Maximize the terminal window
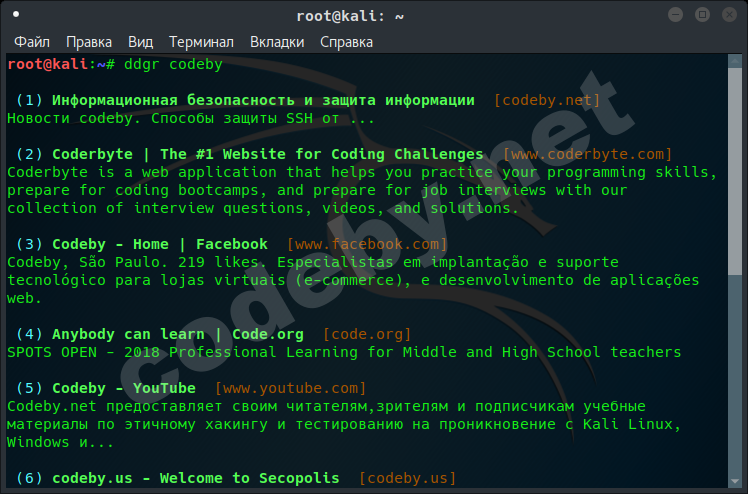The image size is (748, 494). 702,15
